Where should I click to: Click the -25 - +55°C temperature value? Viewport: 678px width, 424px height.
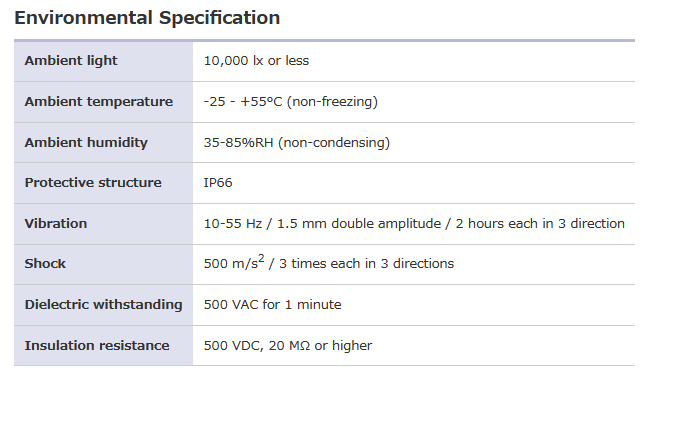243,102
